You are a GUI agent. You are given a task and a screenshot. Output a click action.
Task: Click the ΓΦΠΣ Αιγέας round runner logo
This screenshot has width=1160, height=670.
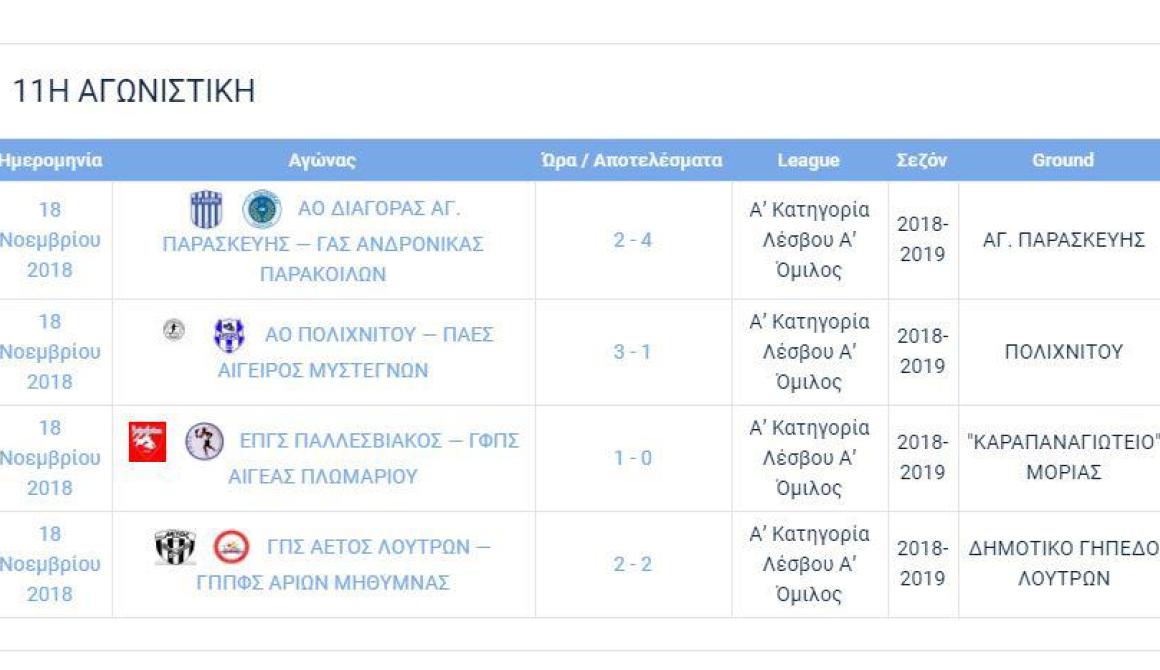point(204,441)
